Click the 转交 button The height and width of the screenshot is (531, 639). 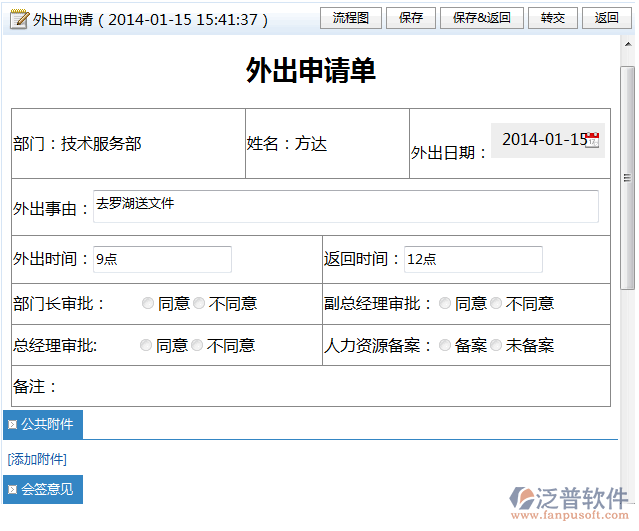pyautogui.click(x=552, y=18)
